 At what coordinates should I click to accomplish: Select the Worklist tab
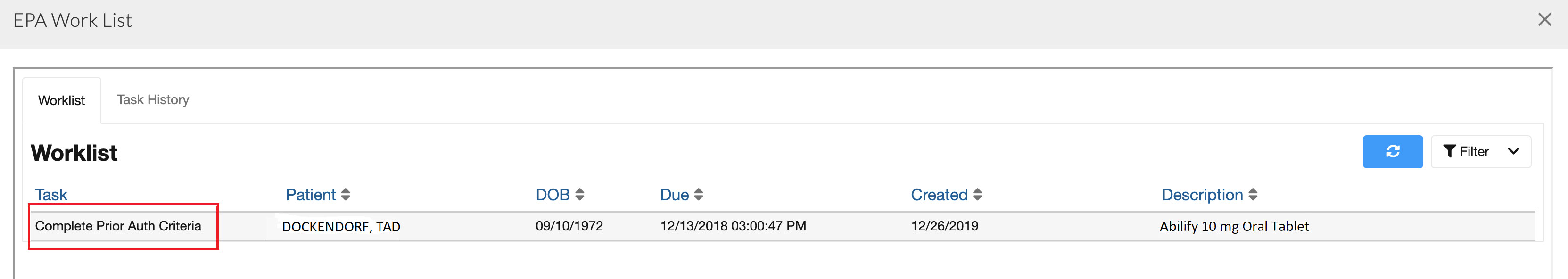(61, 100)
